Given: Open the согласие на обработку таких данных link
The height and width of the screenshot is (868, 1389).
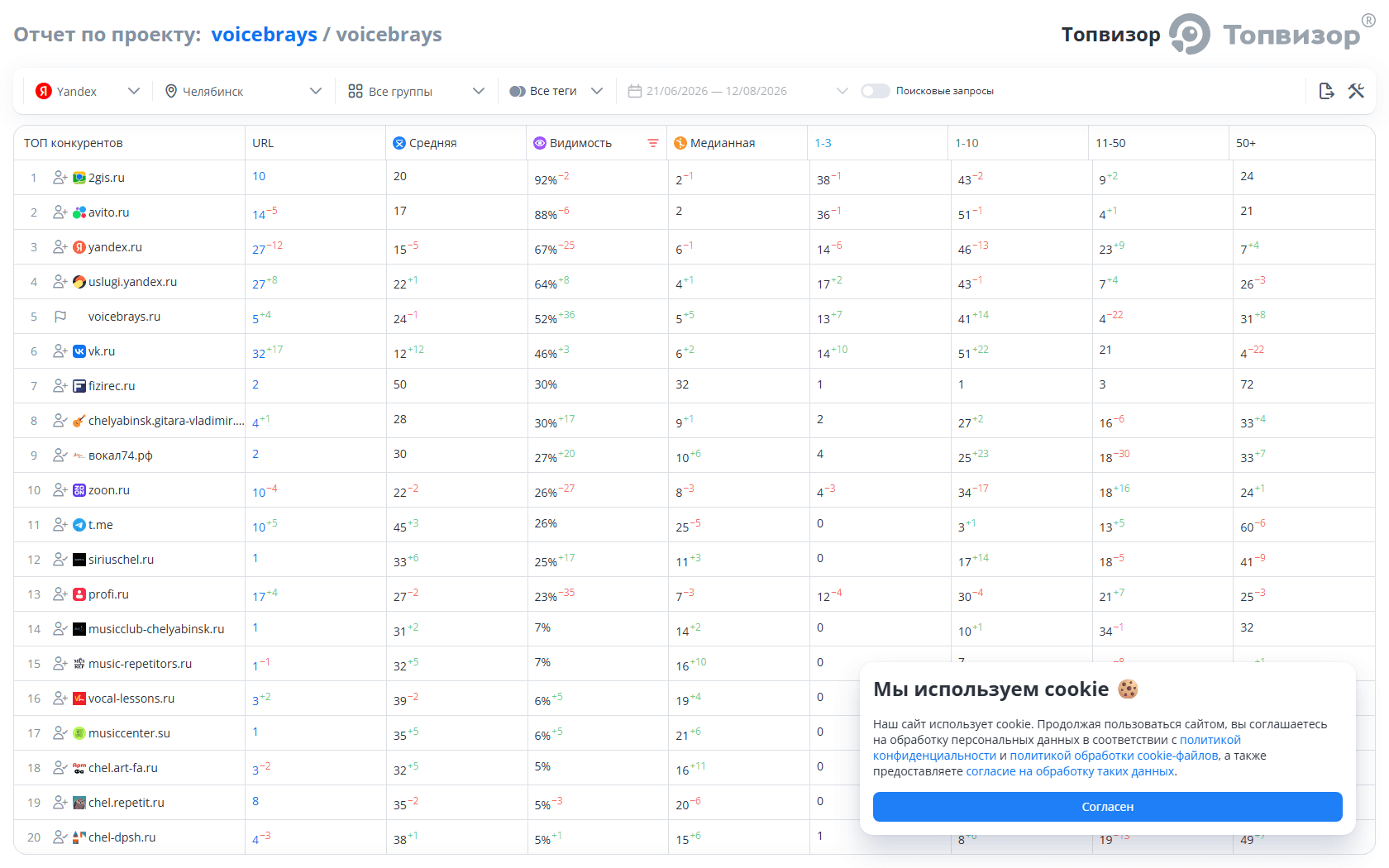Looking at the screenshot, I should [x=1070, y=771].
